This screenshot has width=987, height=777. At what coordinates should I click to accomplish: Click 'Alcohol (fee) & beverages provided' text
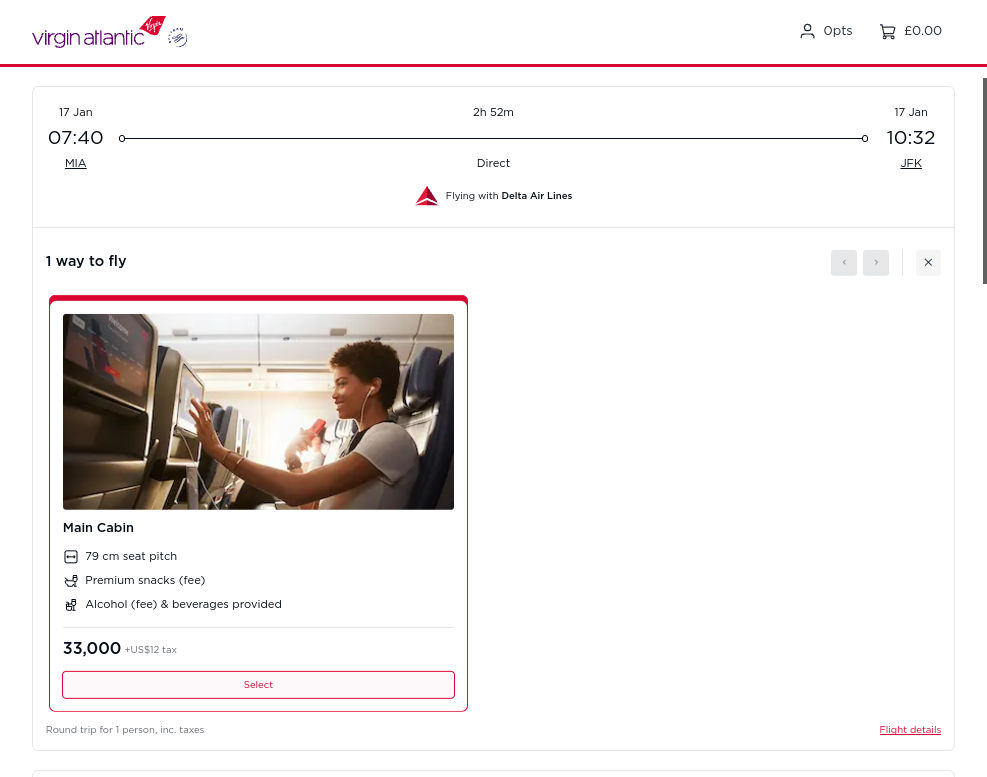[x=183, y=604]
